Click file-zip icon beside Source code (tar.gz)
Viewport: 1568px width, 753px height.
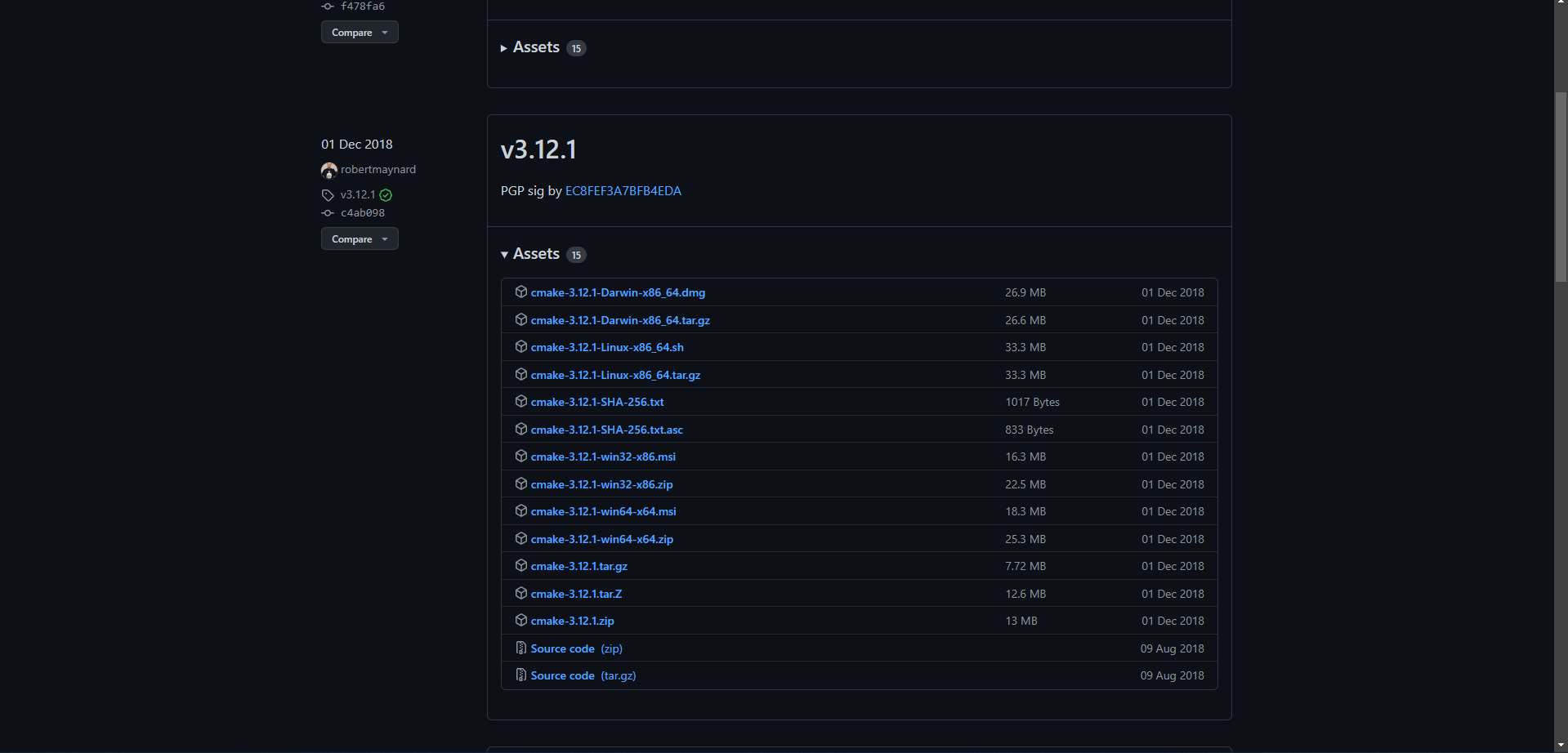tap(520, 675)
